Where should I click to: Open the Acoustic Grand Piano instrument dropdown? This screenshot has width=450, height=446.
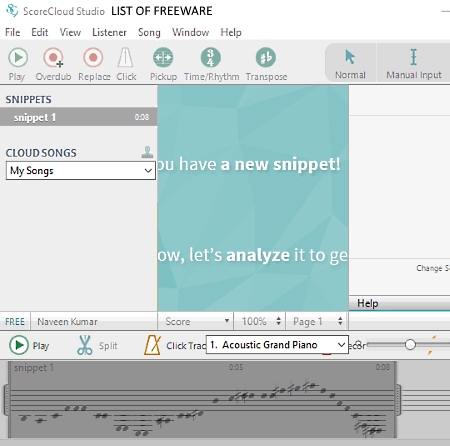(277, 345)
